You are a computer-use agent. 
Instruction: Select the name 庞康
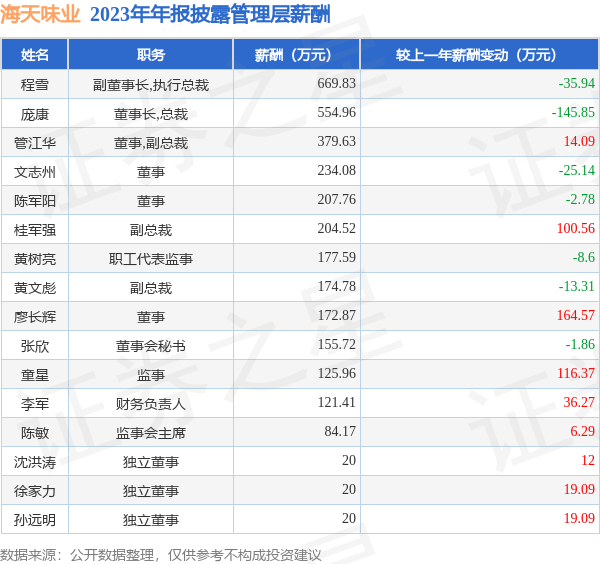tap(35, 114)
